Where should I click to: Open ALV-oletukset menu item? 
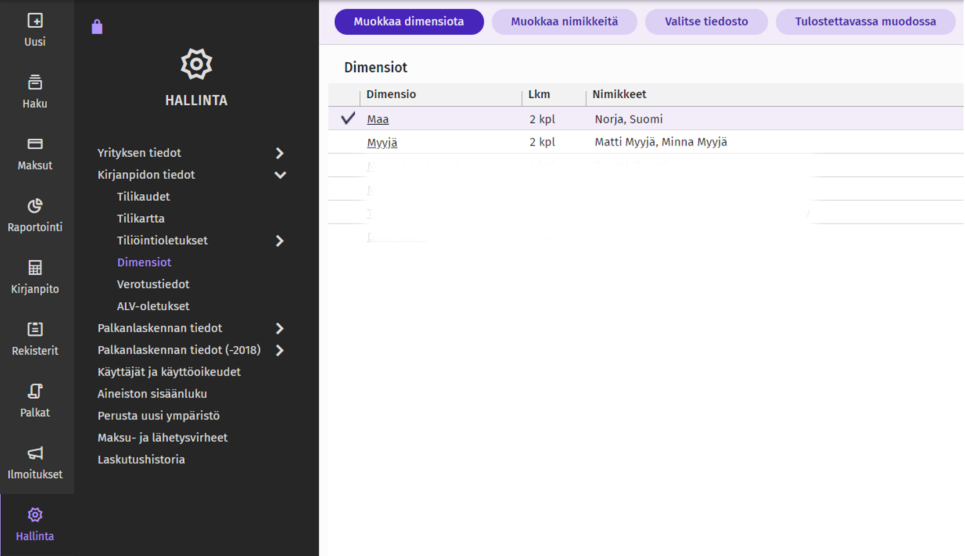(x=153, y=306)
